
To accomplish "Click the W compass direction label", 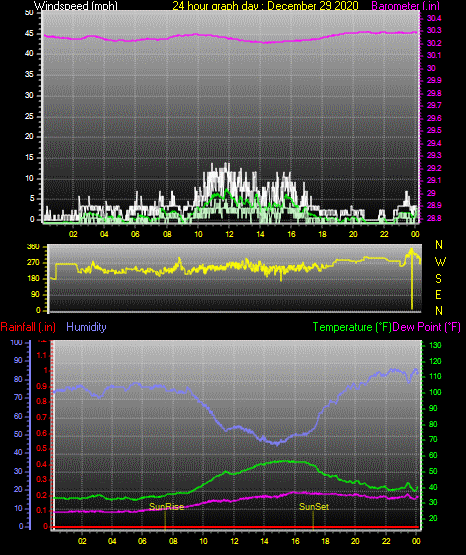I will tap(440, 262).
